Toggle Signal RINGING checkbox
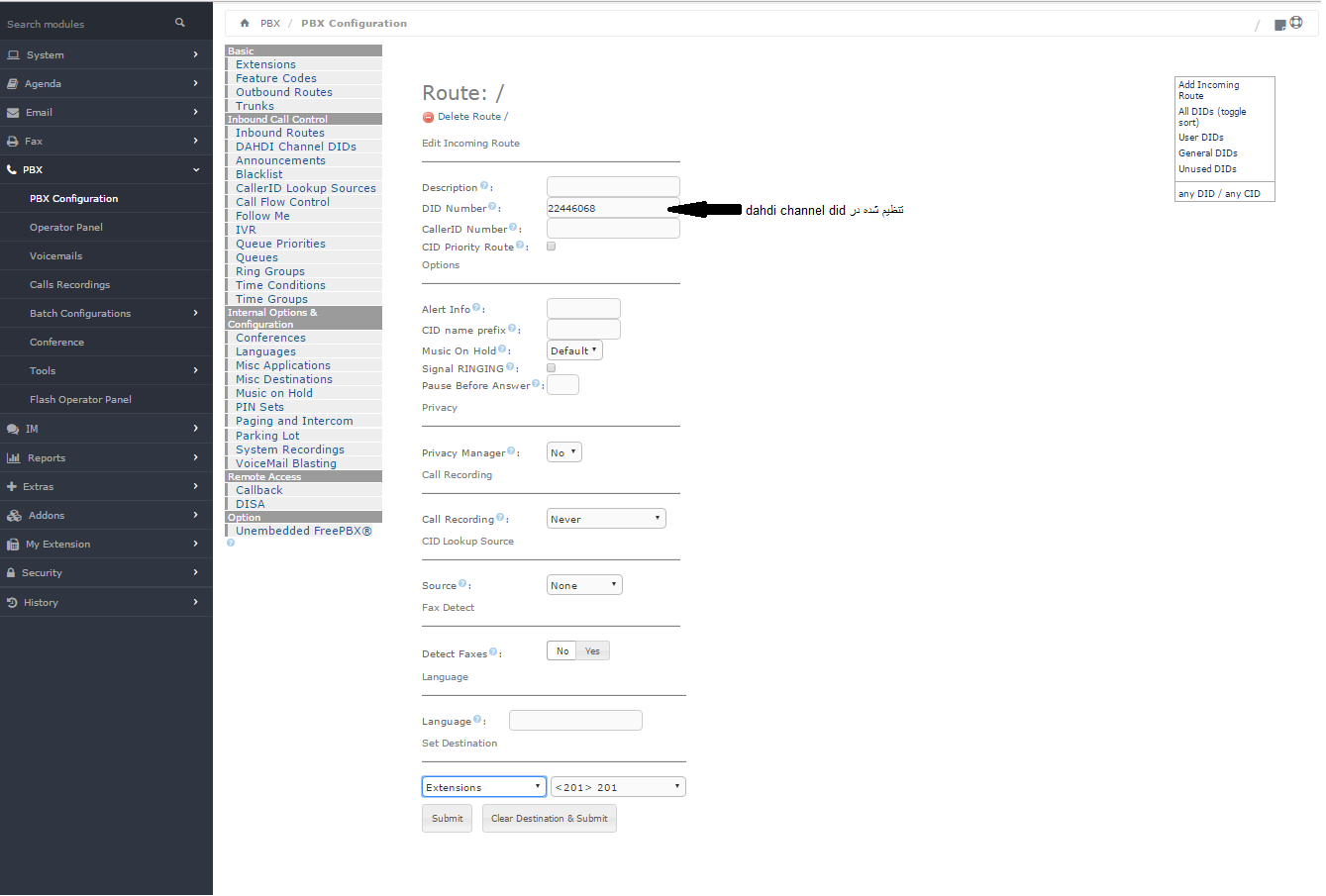This screenshot has width=1326, height=896. click(552, 367)
